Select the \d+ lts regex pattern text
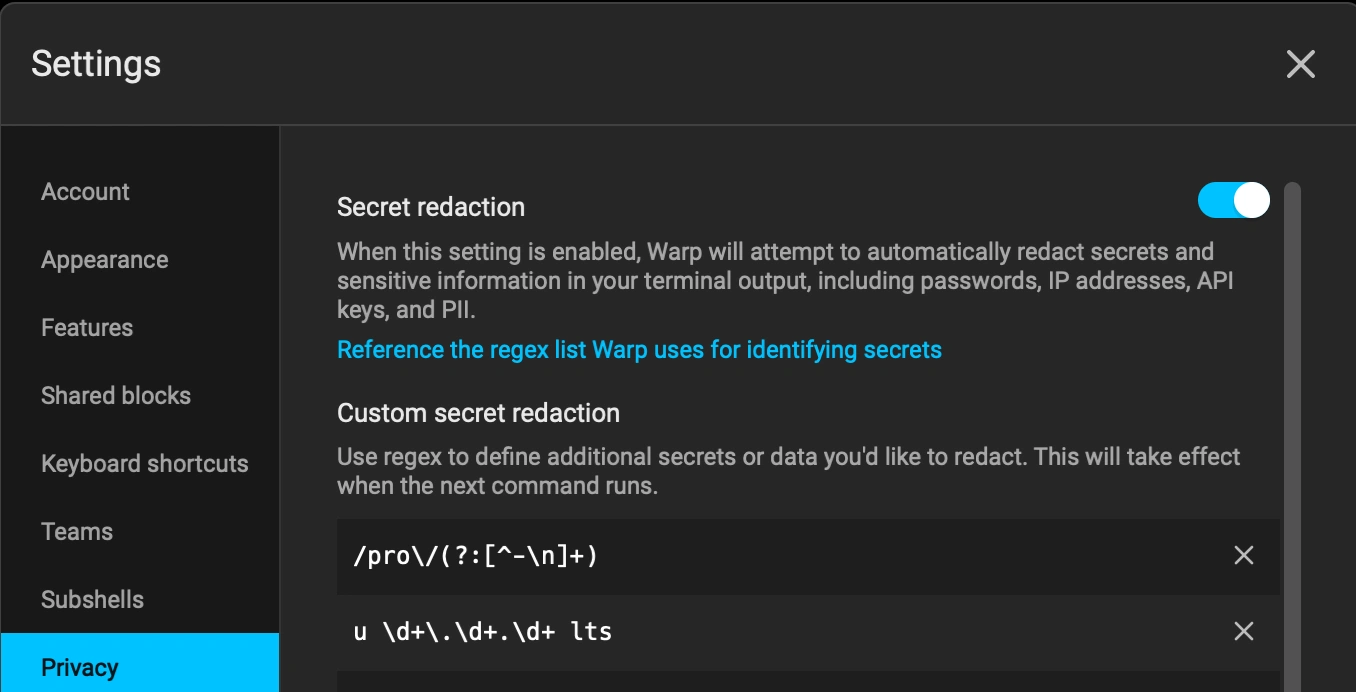1356x692 pixels. [483, 632]
